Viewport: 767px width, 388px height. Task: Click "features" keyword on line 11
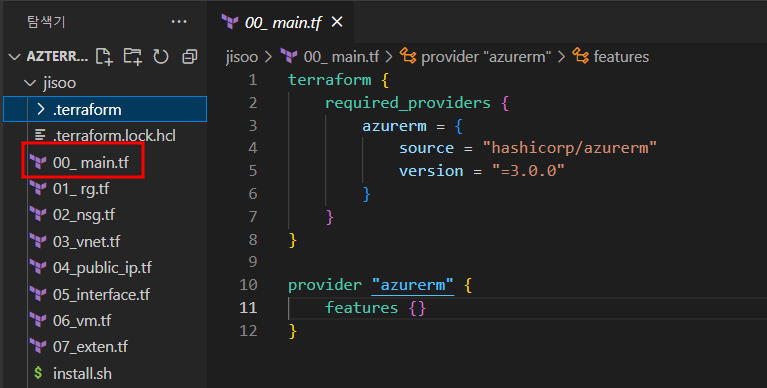[x=361, y=308]
